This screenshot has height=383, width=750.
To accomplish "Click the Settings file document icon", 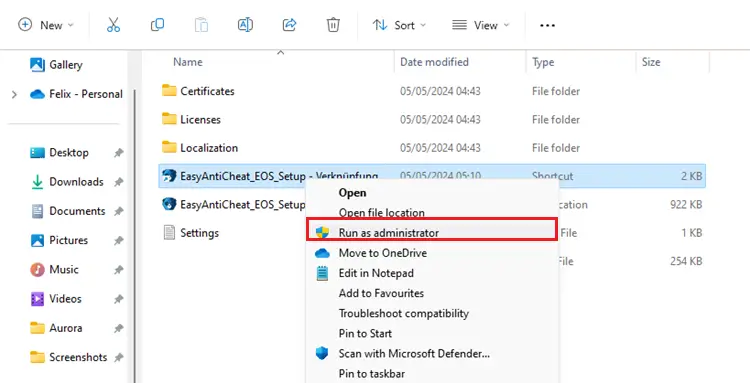I will pos(169,233).
